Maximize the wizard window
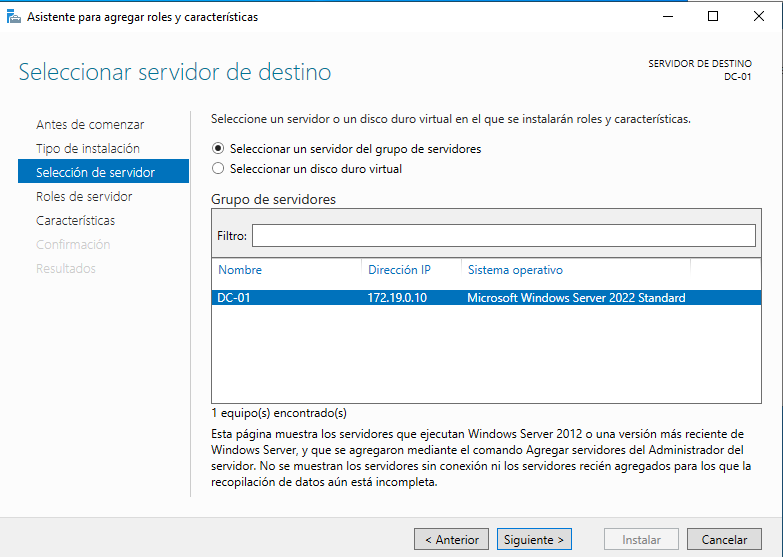Screen dimensions: 783x557 tap(713, 16)
